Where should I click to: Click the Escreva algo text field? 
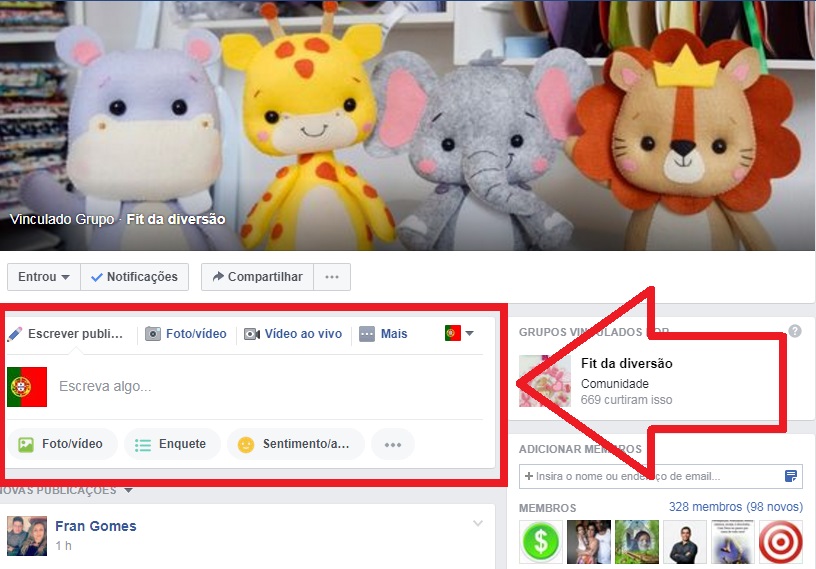point(270,386)
